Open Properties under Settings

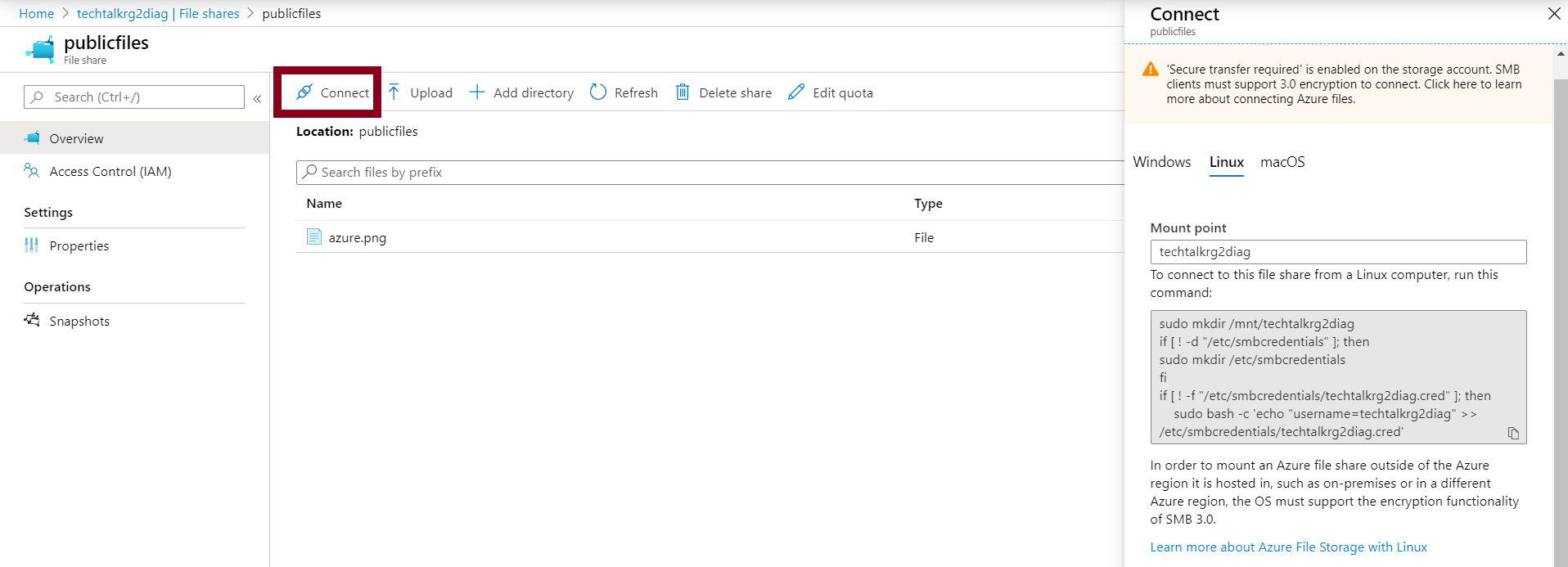pos(79,245)
